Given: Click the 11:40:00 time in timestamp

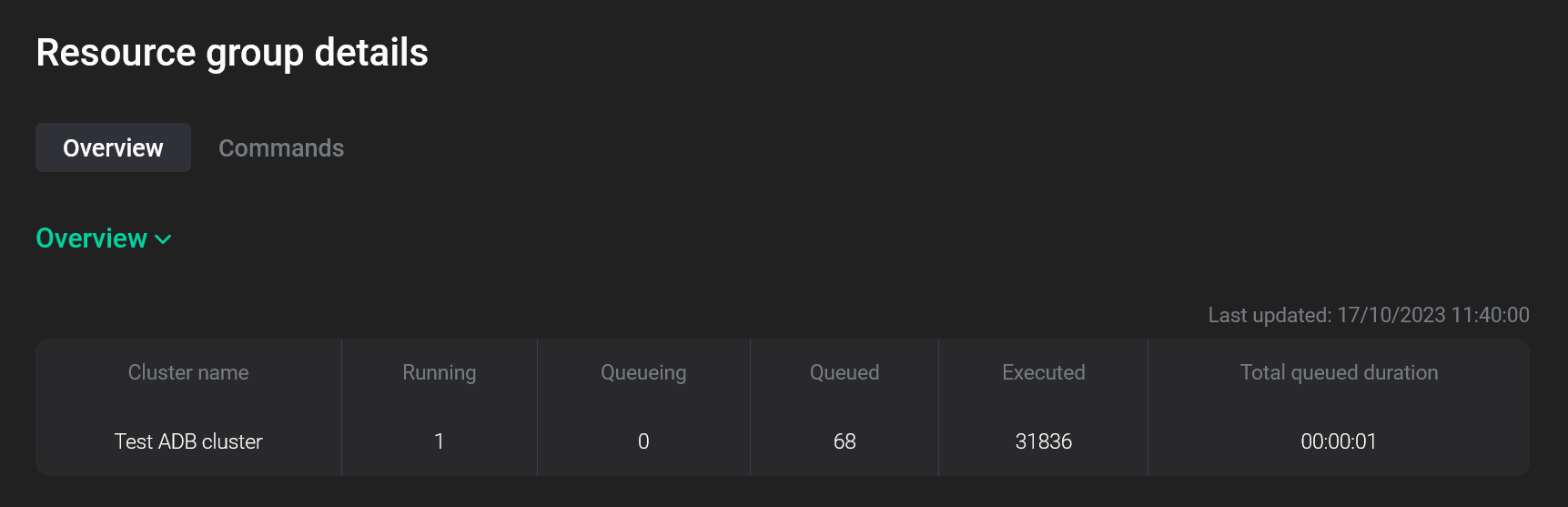Looking at the screenshot, I should (x=1490, y=315).
